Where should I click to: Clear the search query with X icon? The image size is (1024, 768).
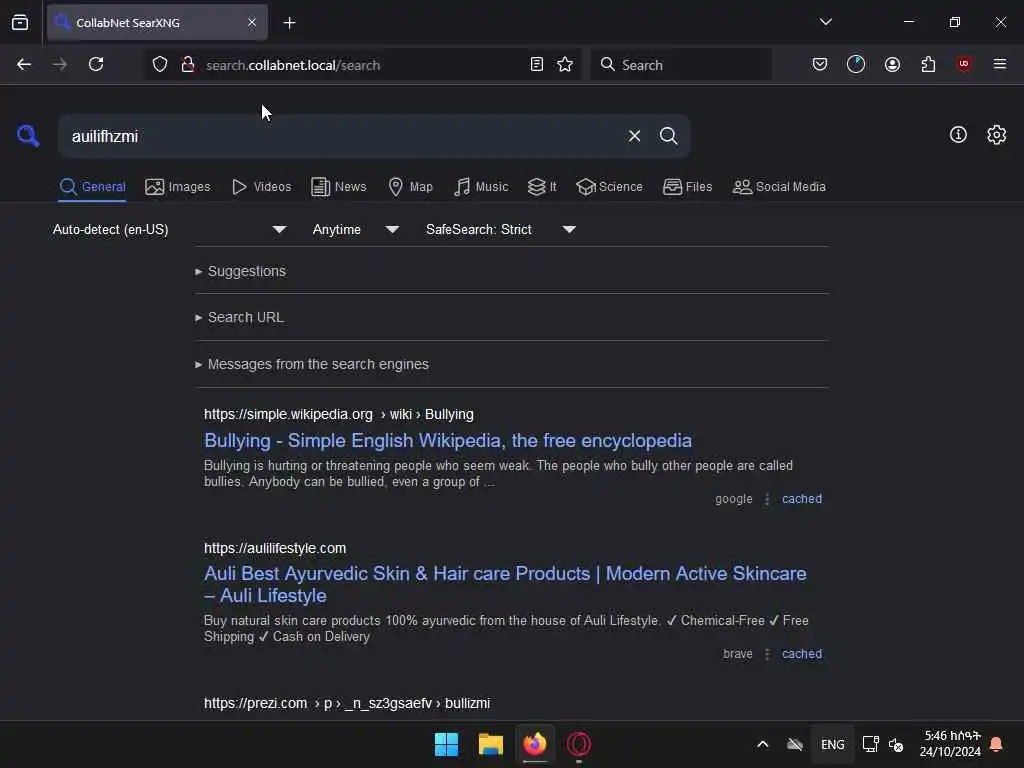(634, 136)
